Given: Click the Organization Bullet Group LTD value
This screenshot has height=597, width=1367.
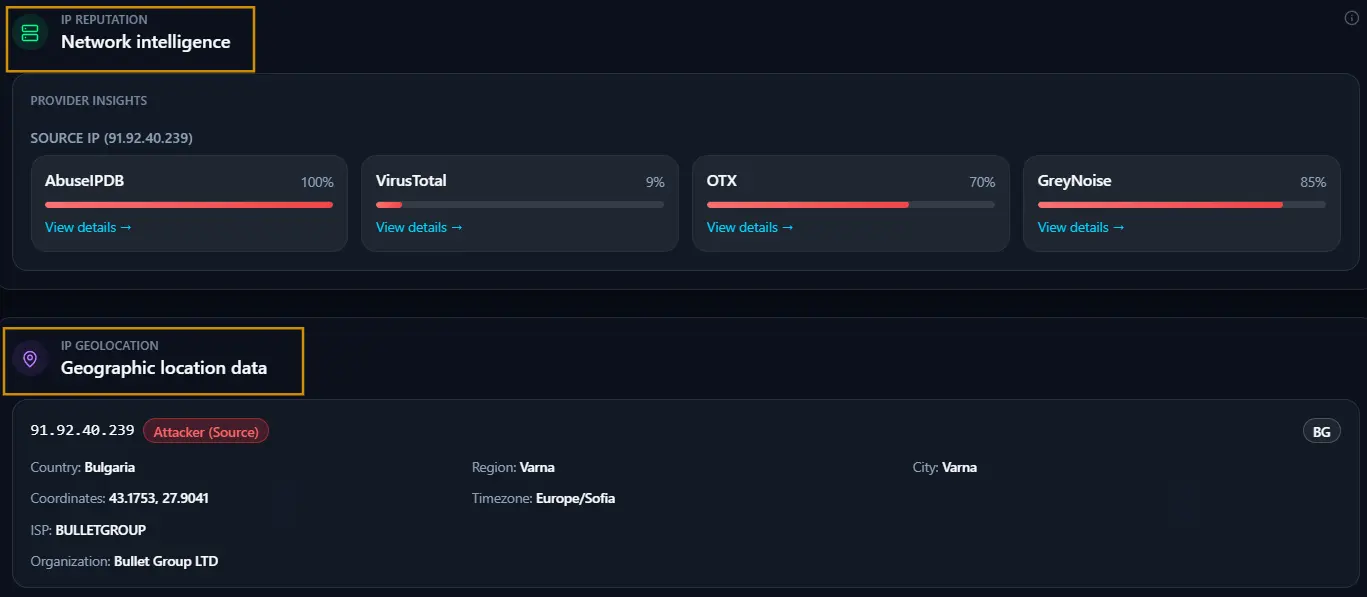Looking at the screenshot, I should [166, 561].
